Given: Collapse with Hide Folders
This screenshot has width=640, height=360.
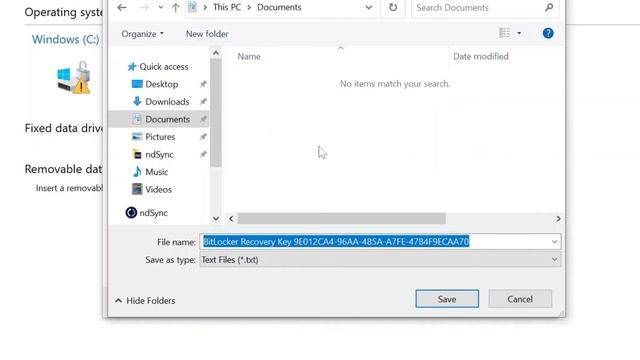Looking at the screenshot, I should pos(145,301).
